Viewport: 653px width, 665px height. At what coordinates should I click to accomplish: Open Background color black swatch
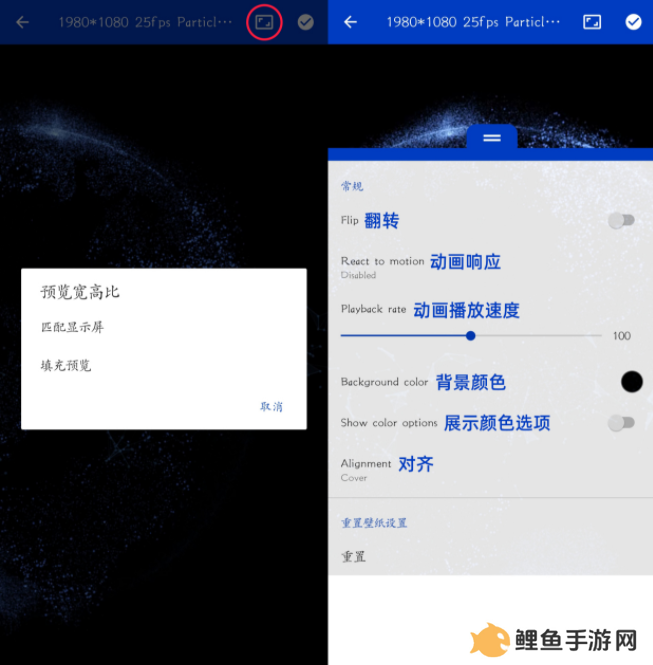[x=631, y=381]
